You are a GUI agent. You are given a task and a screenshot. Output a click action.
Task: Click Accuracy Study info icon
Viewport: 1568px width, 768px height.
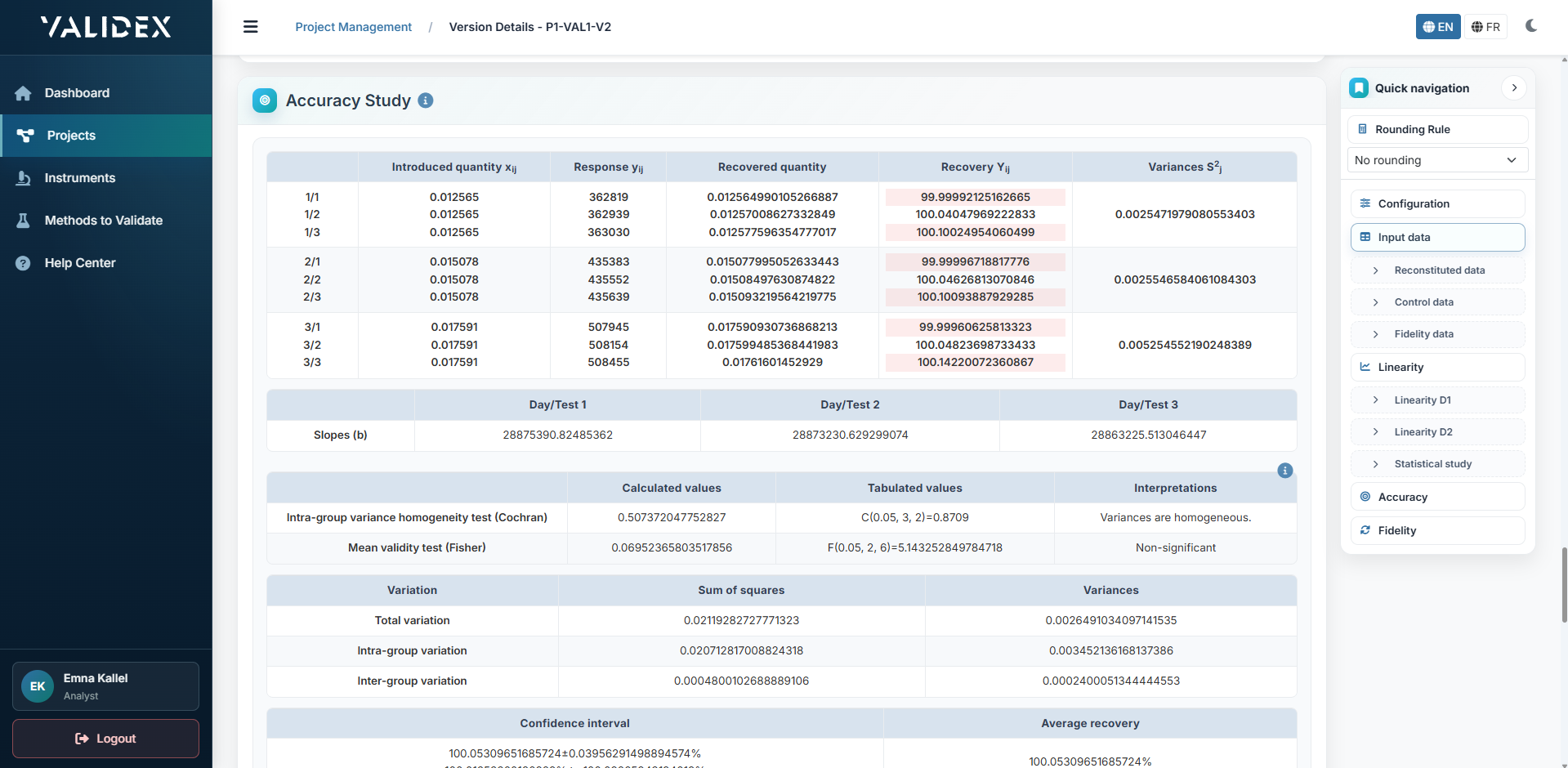click(426, 100)
